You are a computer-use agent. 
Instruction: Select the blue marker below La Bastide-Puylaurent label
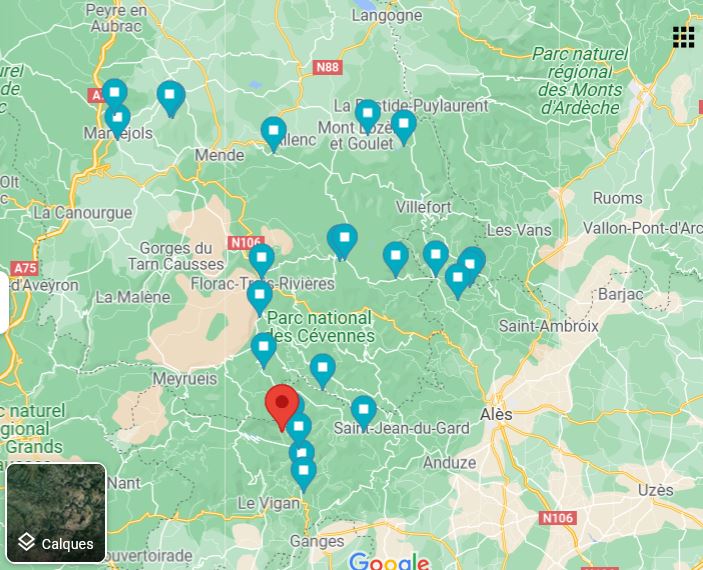tap(404, 128)
